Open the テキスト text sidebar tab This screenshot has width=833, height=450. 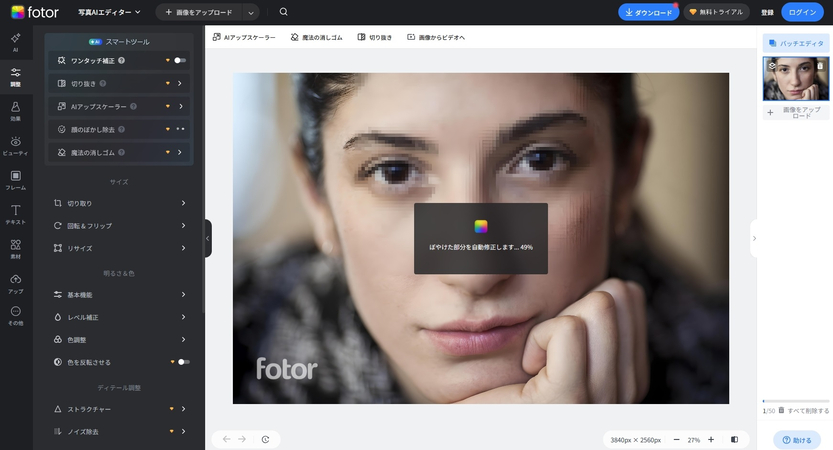[15, 215]
